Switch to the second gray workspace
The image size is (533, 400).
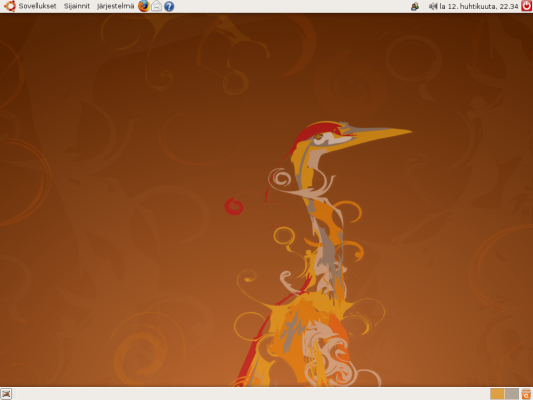512,394
